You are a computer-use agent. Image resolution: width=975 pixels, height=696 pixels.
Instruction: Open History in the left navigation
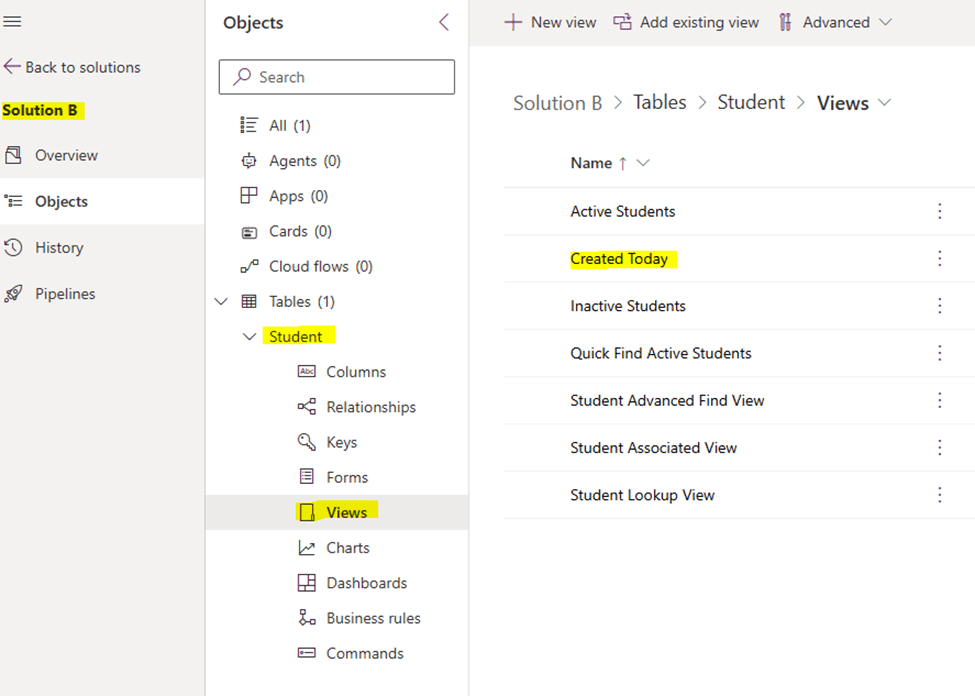[x=58, y=248]
